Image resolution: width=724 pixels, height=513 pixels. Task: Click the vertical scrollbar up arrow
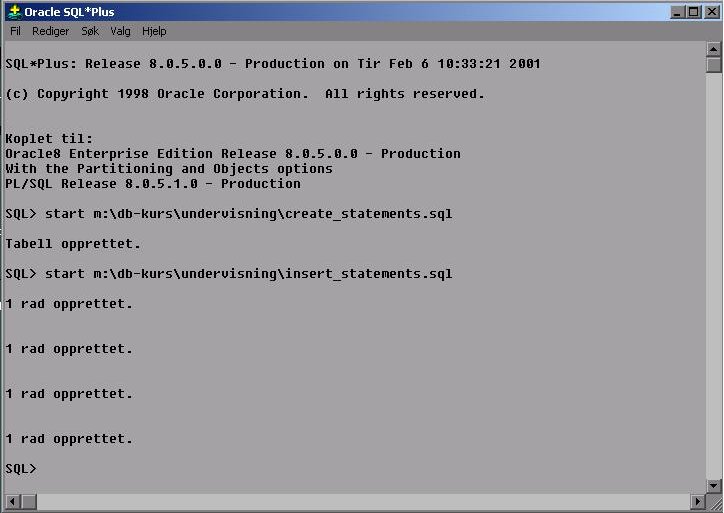coord(713,49)
